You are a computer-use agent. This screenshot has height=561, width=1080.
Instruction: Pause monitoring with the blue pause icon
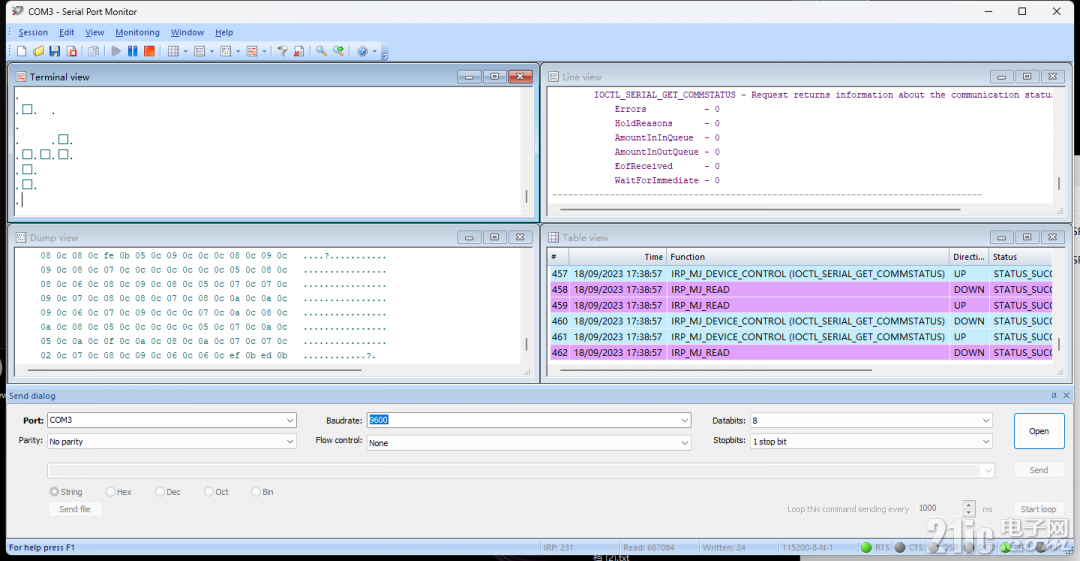pyautogui.click(x=132, y=51)
